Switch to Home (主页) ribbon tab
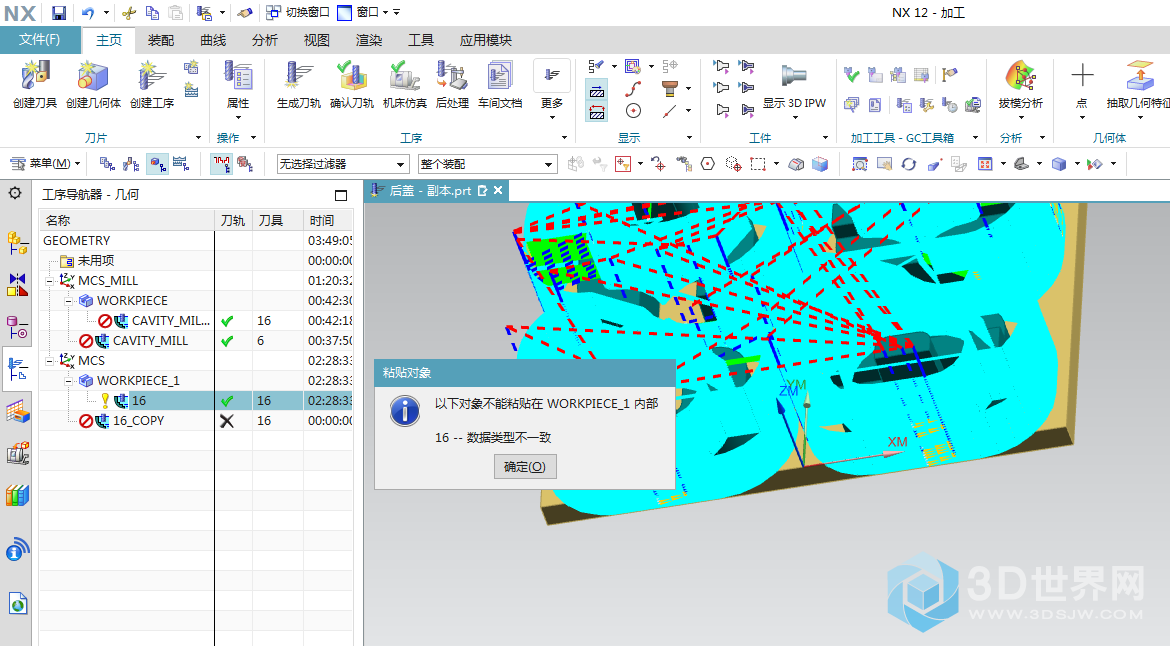Viewport: 1170px width, 646px height. [x=108, y=40]
